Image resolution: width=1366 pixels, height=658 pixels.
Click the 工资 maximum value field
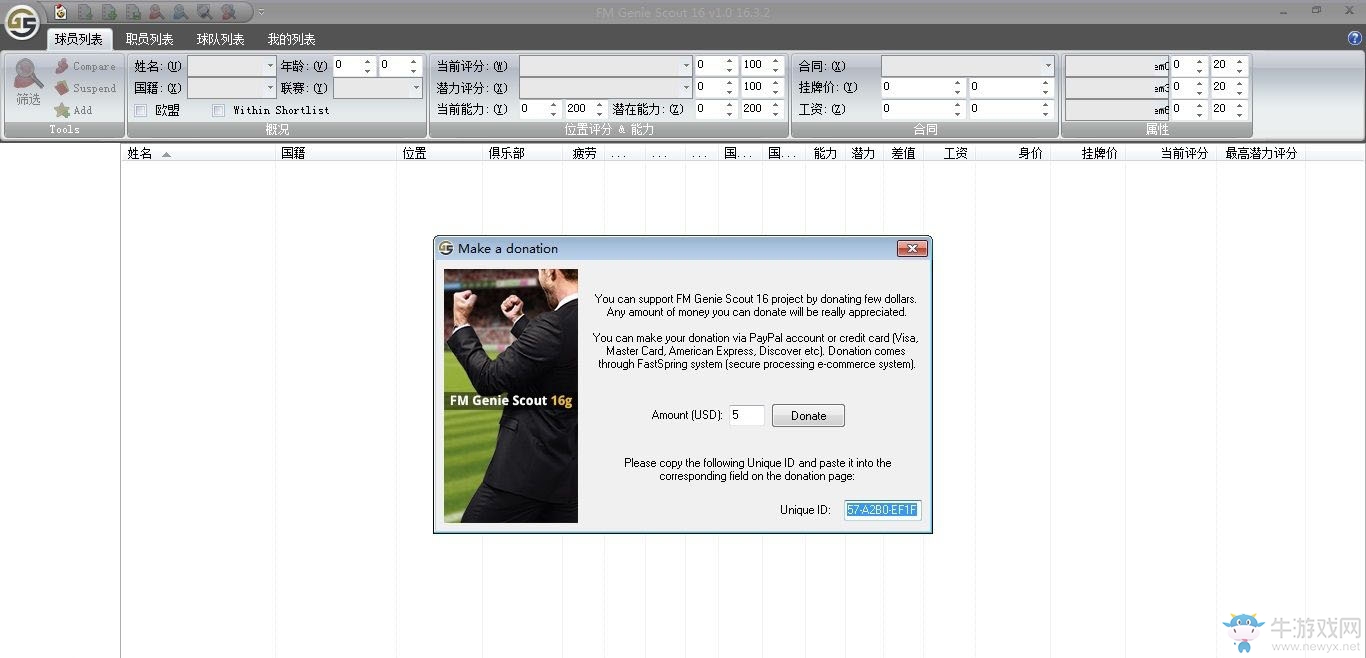[1003, 108]
